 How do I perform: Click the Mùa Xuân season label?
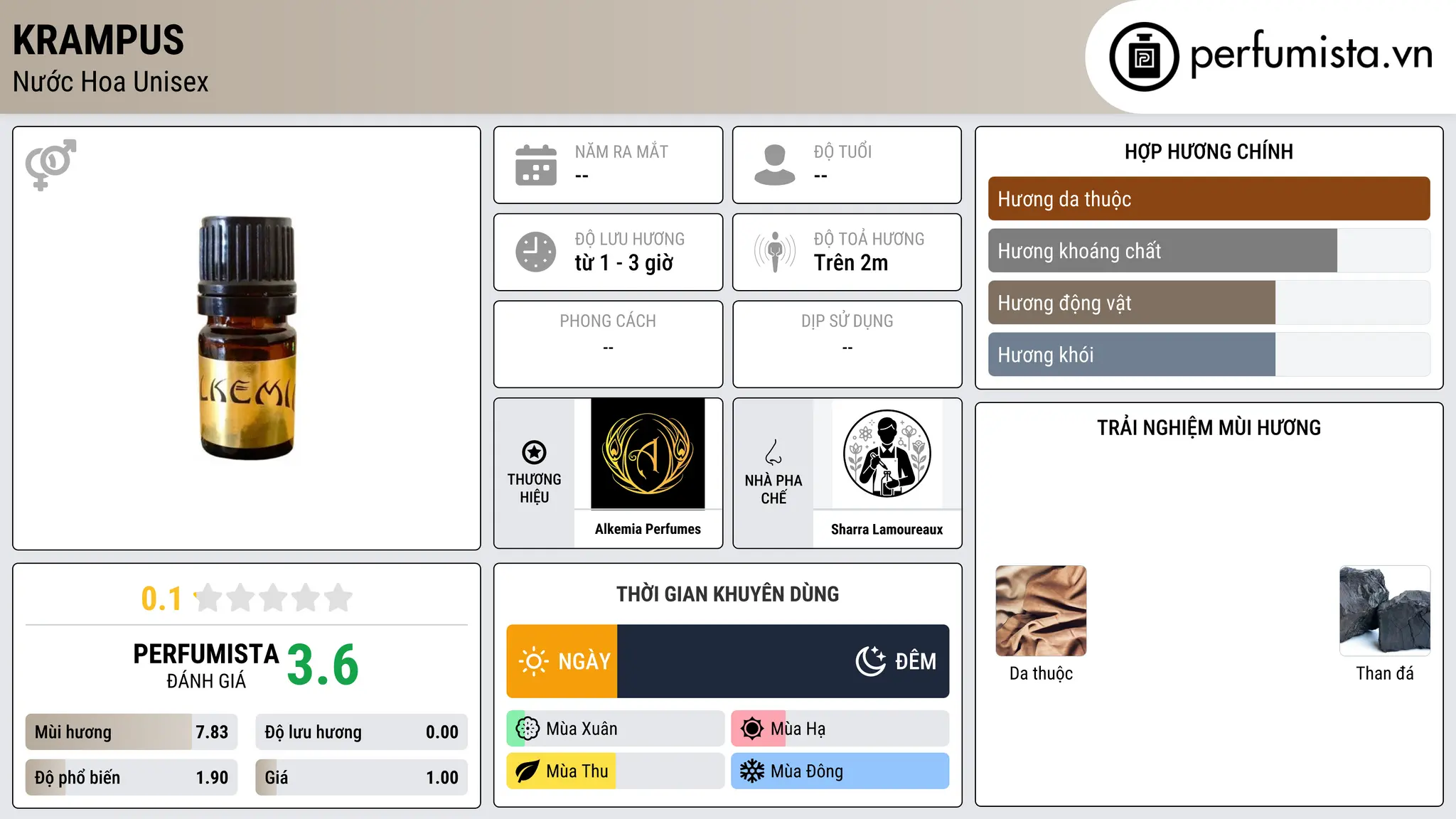[x=582, y=729]
